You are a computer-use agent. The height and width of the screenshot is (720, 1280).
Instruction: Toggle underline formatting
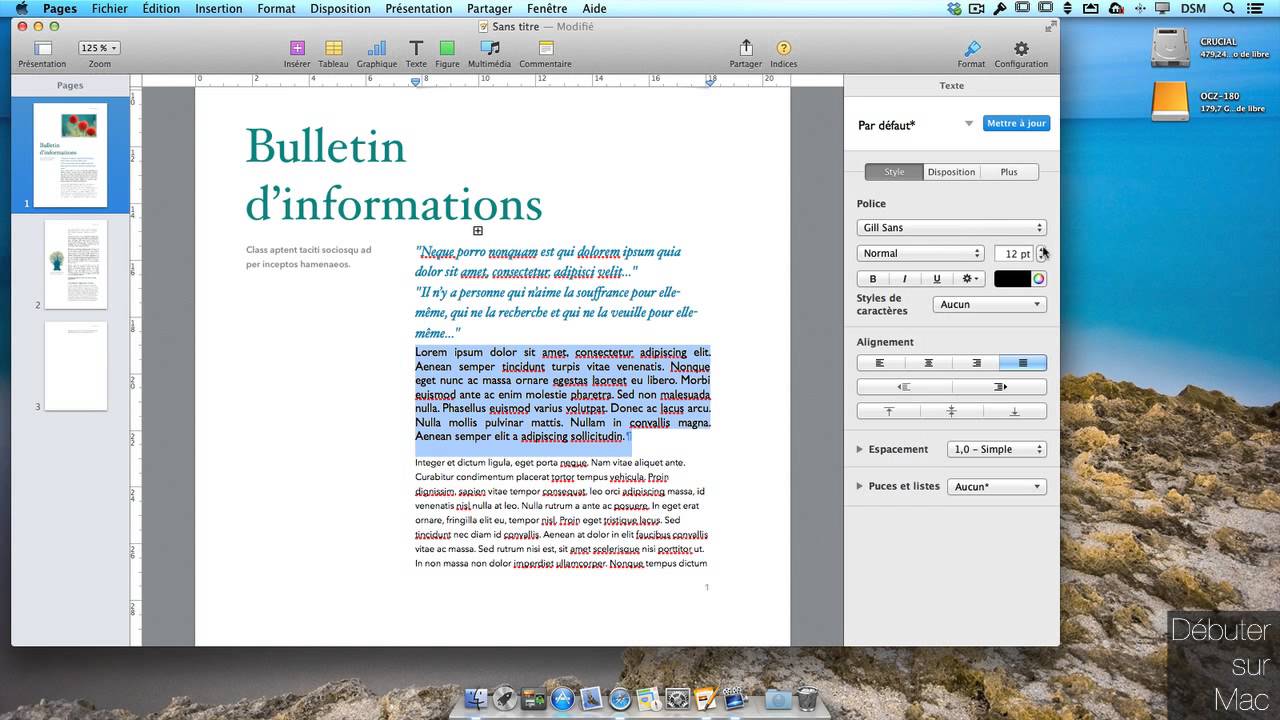[937, 279]
